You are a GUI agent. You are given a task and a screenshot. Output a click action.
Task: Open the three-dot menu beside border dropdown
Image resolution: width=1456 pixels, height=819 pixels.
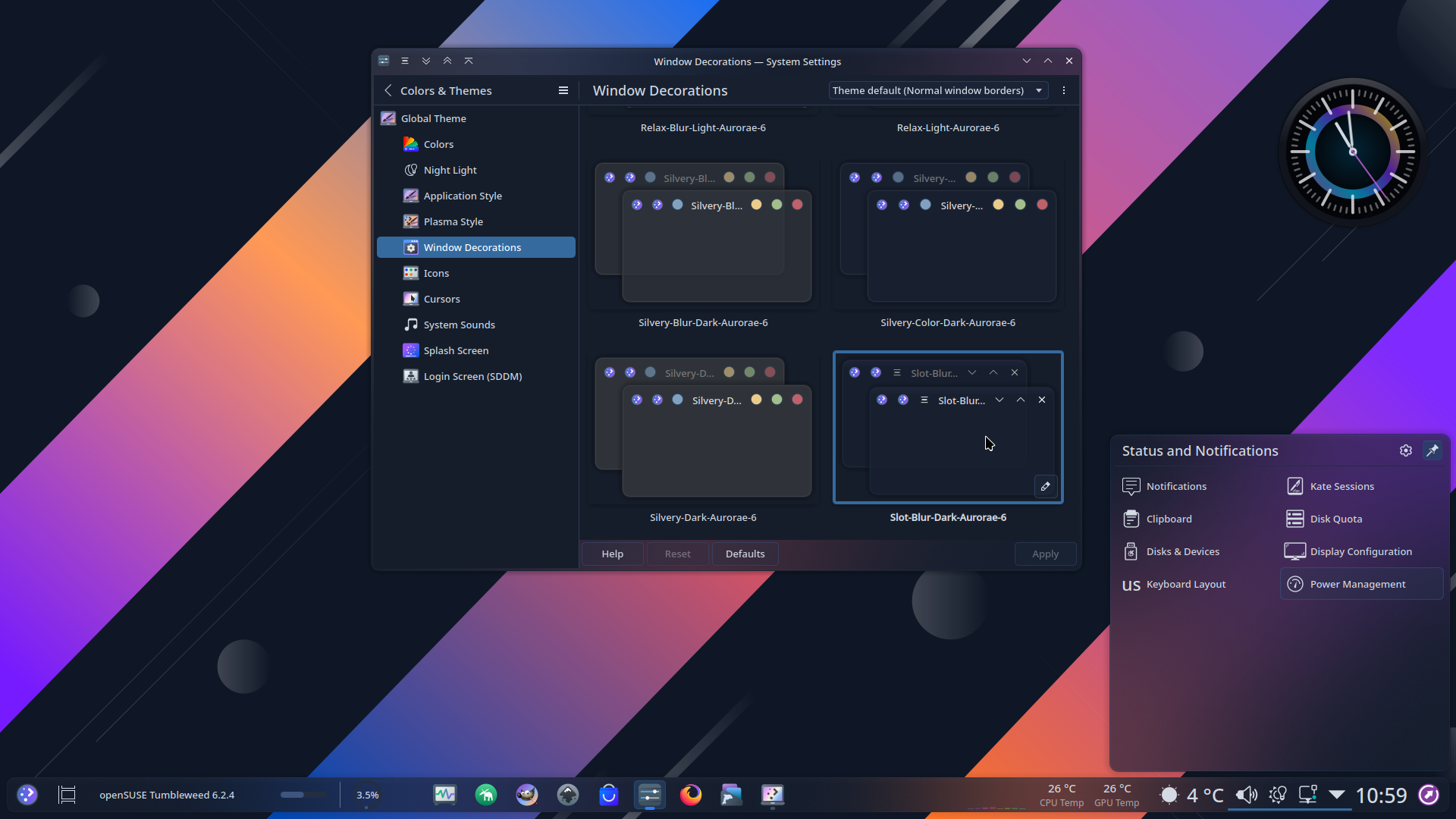click(x=1064, y=90)
